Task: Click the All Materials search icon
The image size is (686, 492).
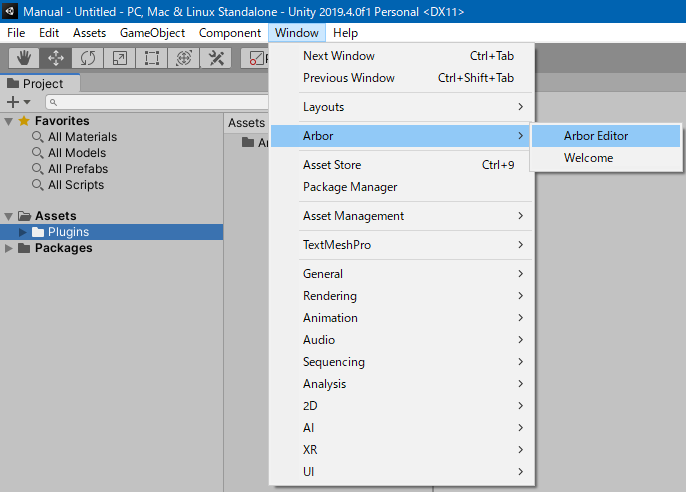Action: [x=38, y=137]
